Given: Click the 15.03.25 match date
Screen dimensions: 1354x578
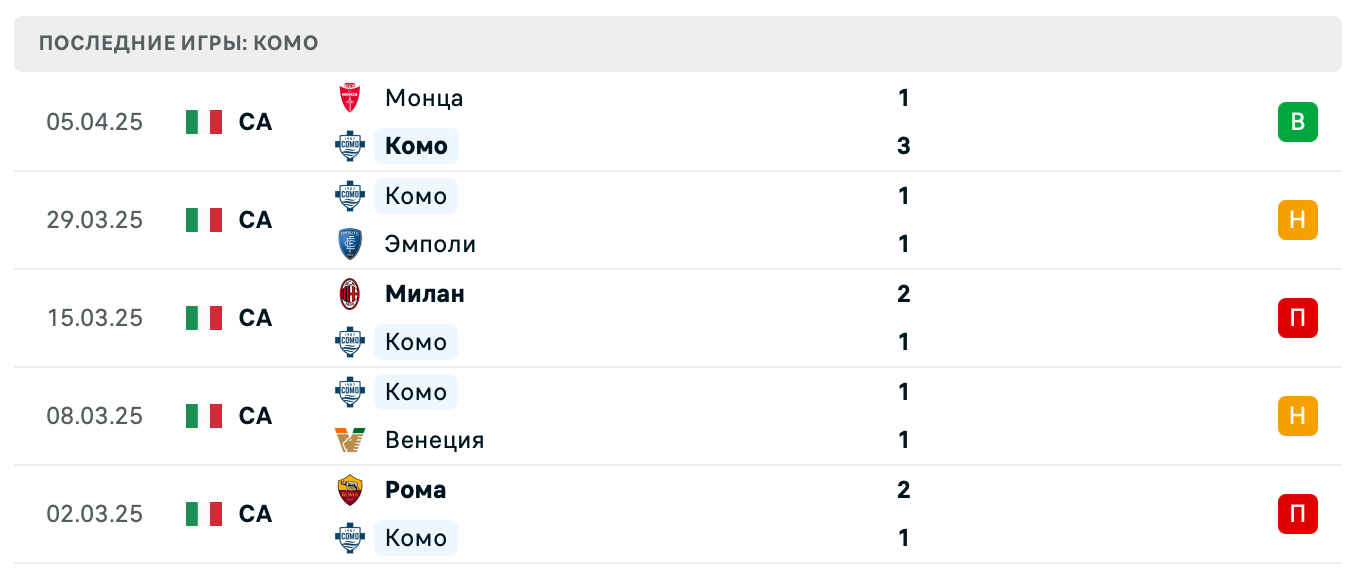Looking at the screenshot, I should pos(95,318).
